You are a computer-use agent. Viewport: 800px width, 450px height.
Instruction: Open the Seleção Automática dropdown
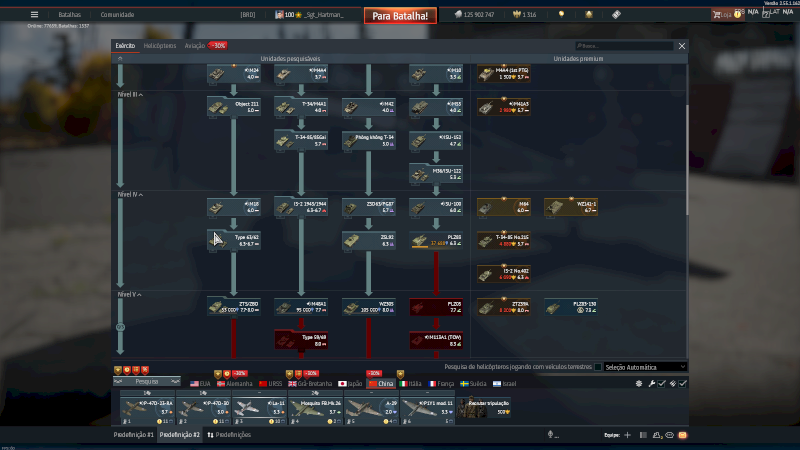tap(645, 367)
